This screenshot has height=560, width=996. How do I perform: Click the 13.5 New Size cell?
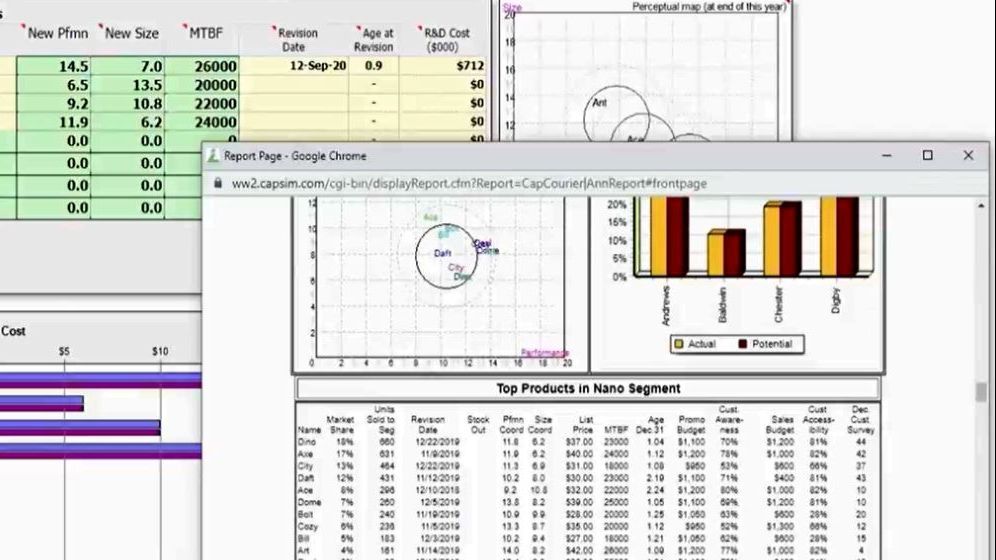pos(128,85)
